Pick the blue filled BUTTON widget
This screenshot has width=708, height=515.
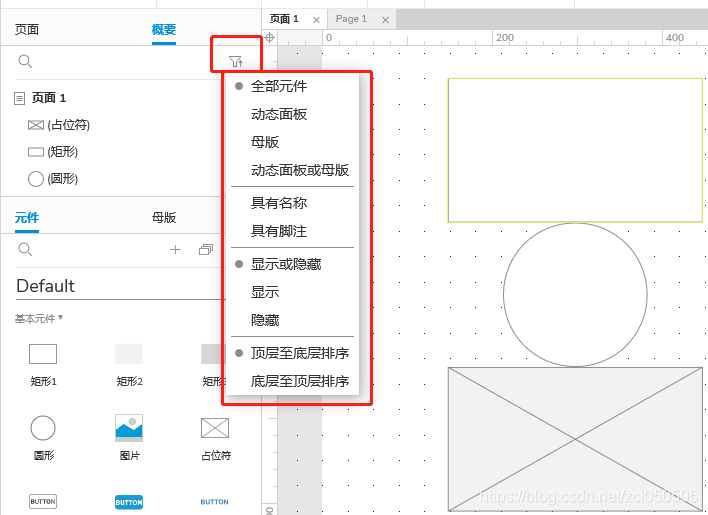pos(129,502)
